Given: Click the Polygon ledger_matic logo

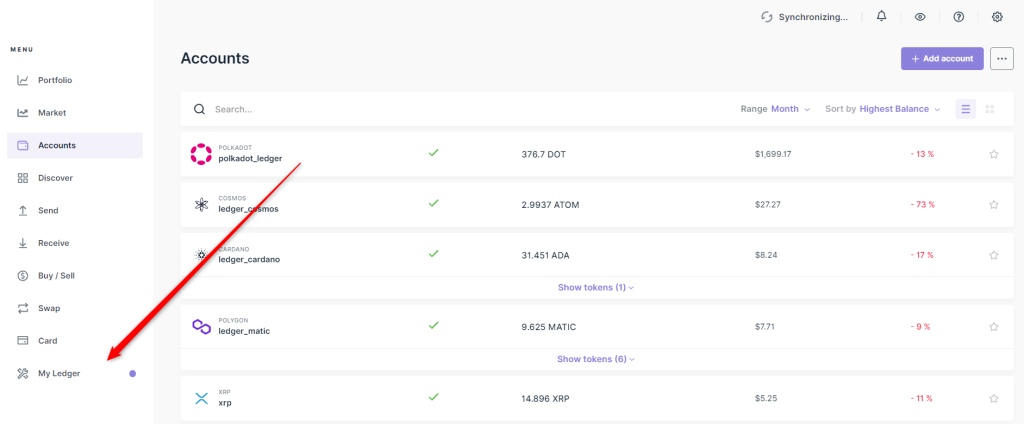Looking at the screenshot, I should click(x=201, y=327).
